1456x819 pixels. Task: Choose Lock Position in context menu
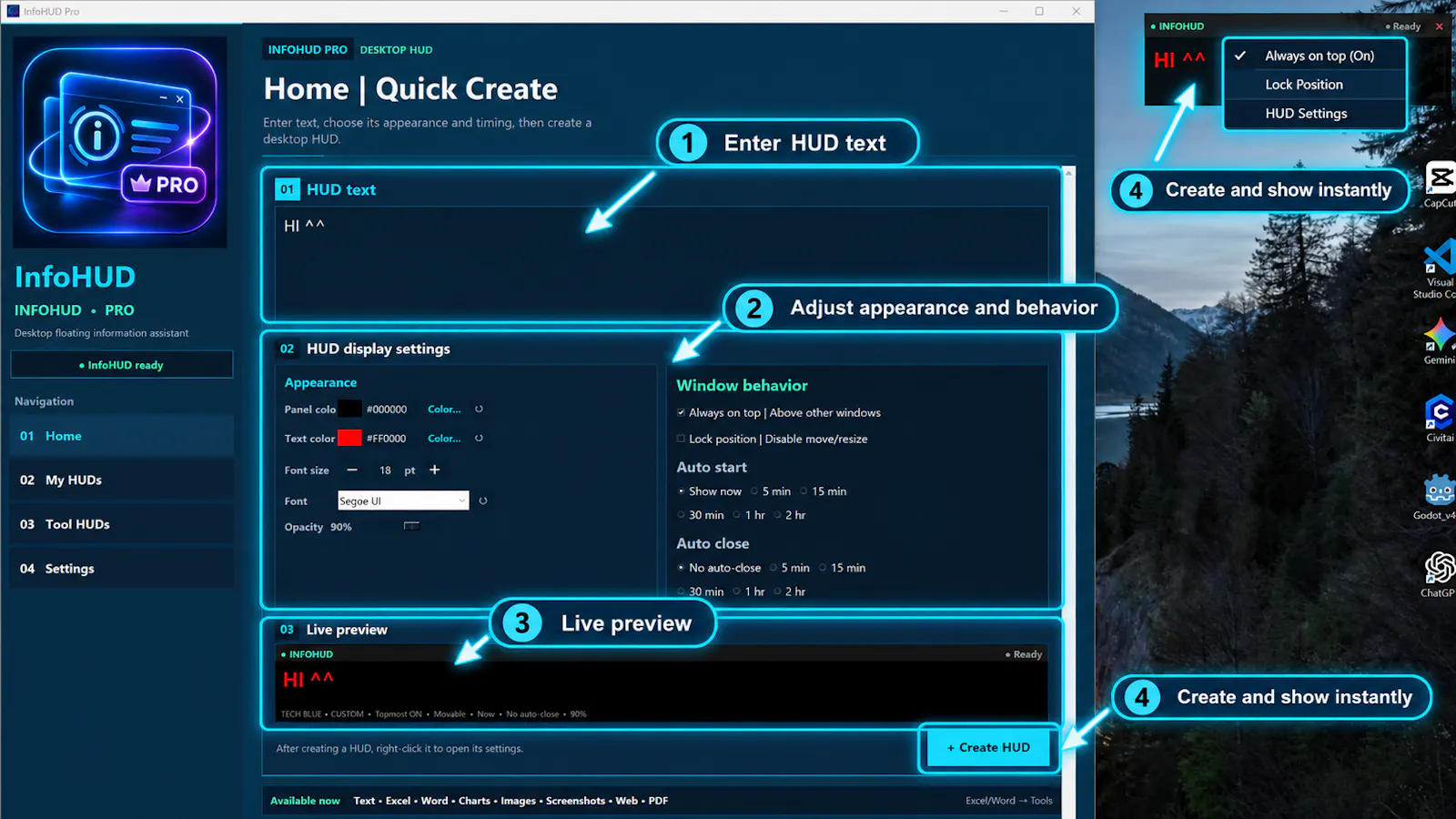[1315, 85]
